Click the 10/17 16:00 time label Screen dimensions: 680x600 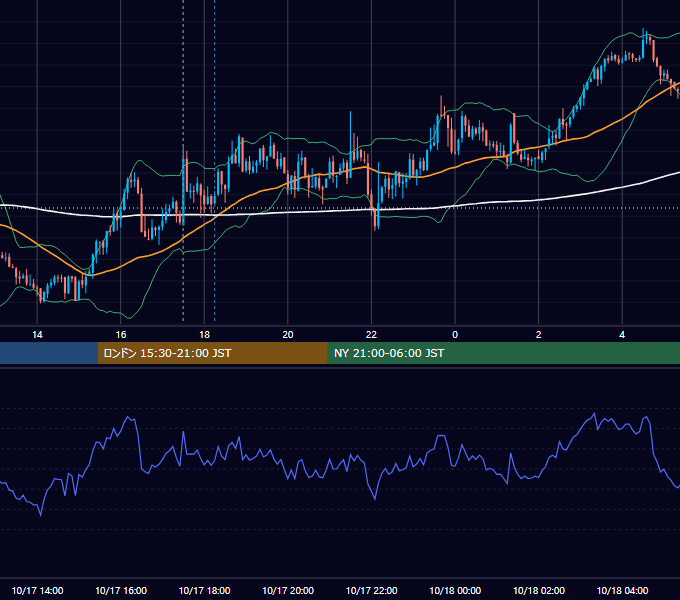(121, 590)
